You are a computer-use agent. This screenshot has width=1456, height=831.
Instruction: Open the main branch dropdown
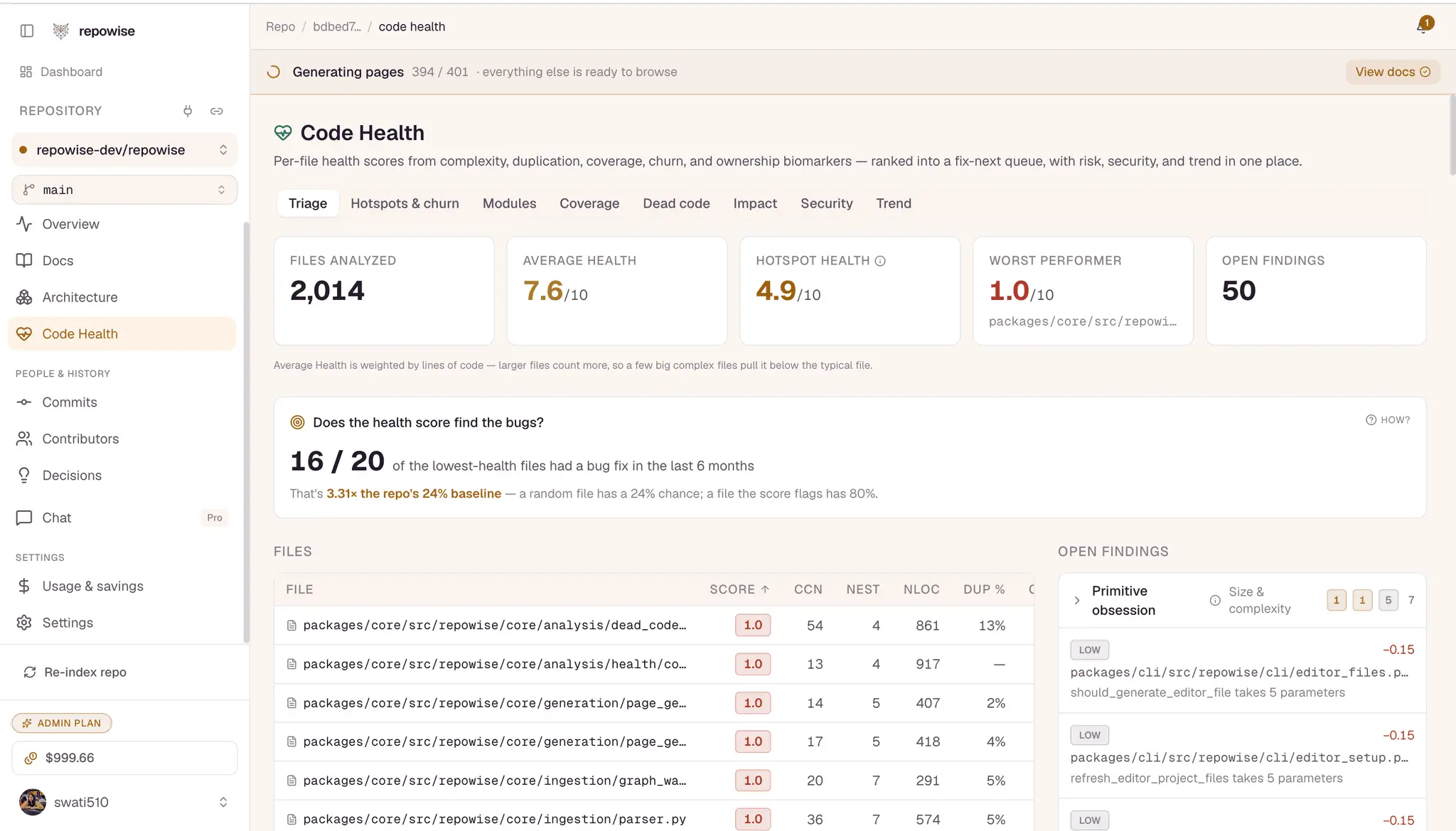(124, 190)
